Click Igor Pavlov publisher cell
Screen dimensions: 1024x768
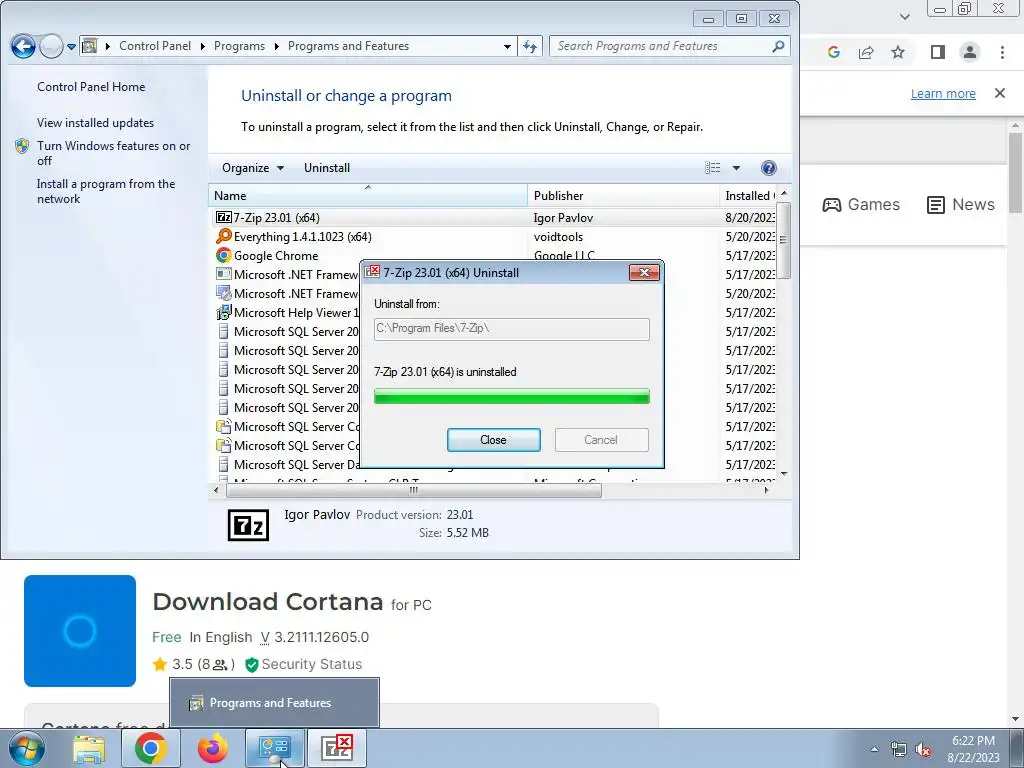click(x=563, y=217)
